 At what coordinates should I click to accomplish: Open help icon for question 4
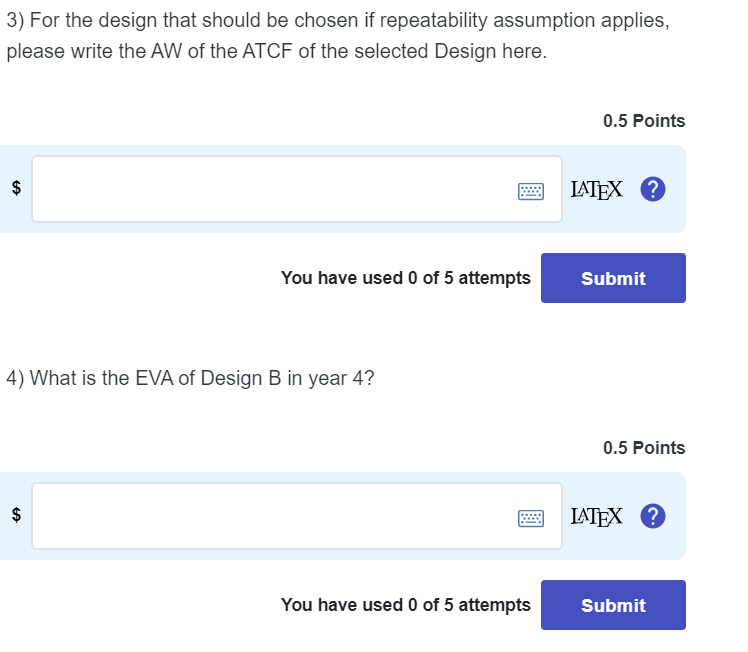(x=652, y=516)
